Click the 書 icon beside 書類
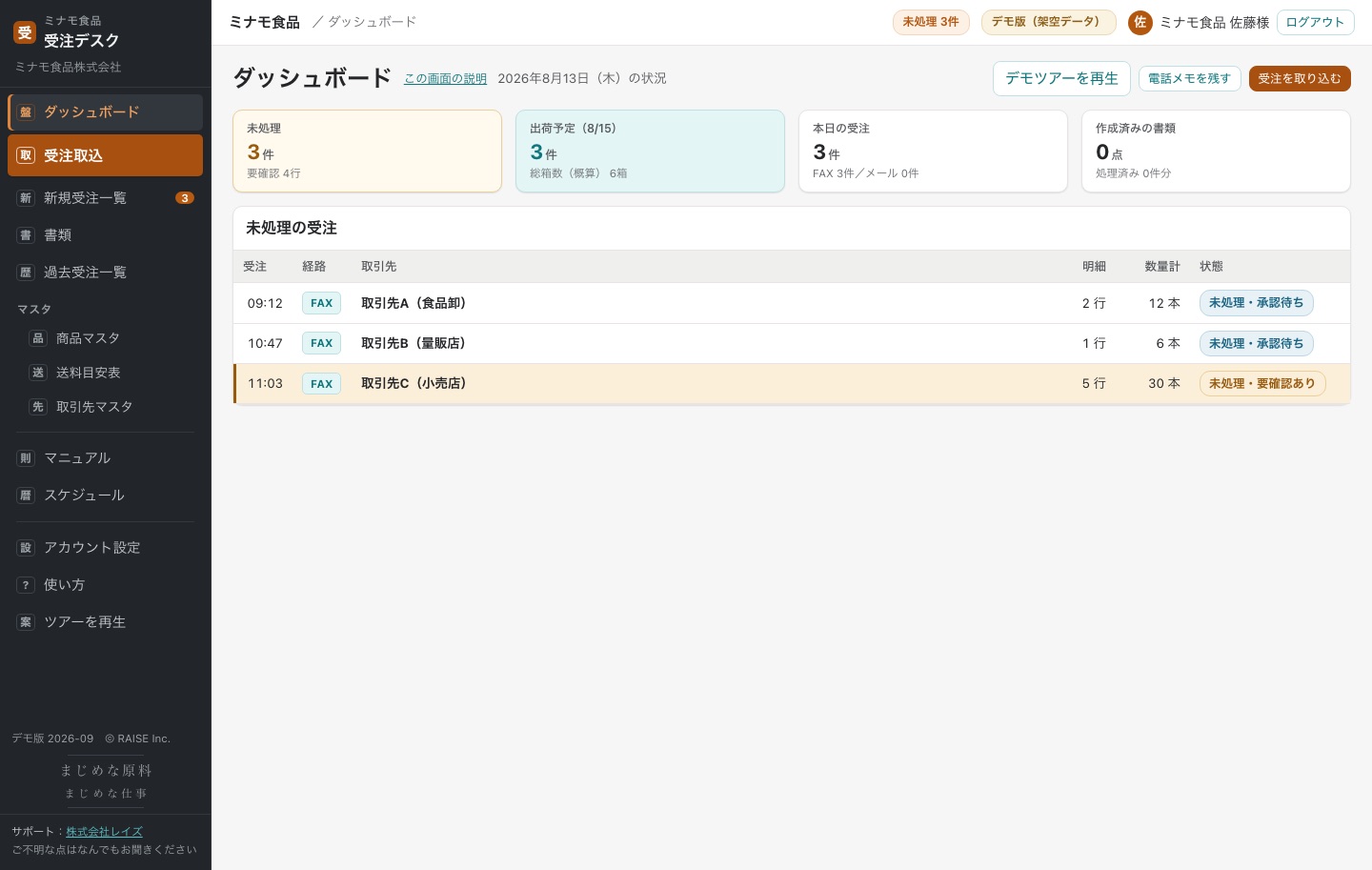1372x870 pixels. pyautogui.click(x=26, y=235)
